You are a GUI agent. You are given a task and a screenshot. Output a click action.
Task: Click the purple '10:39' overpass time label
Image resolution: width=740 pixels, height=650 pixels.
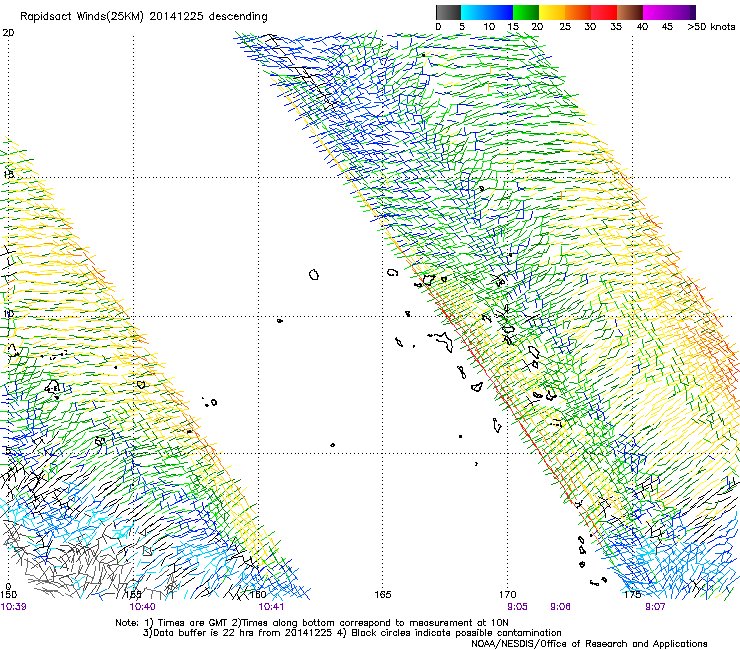13,606
